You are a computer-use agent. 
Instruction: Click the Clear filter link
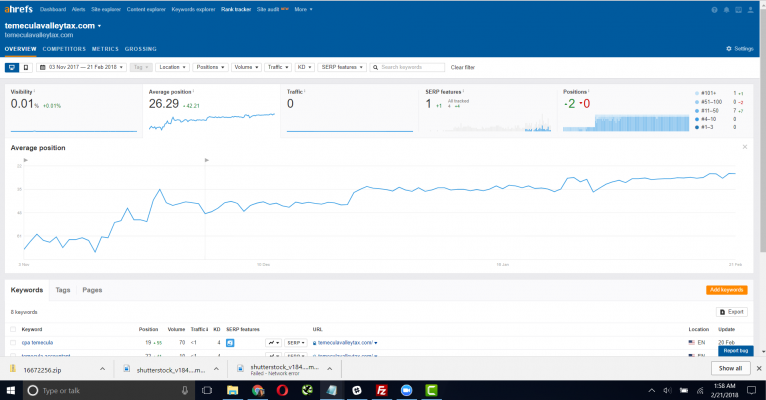(463, 67)
